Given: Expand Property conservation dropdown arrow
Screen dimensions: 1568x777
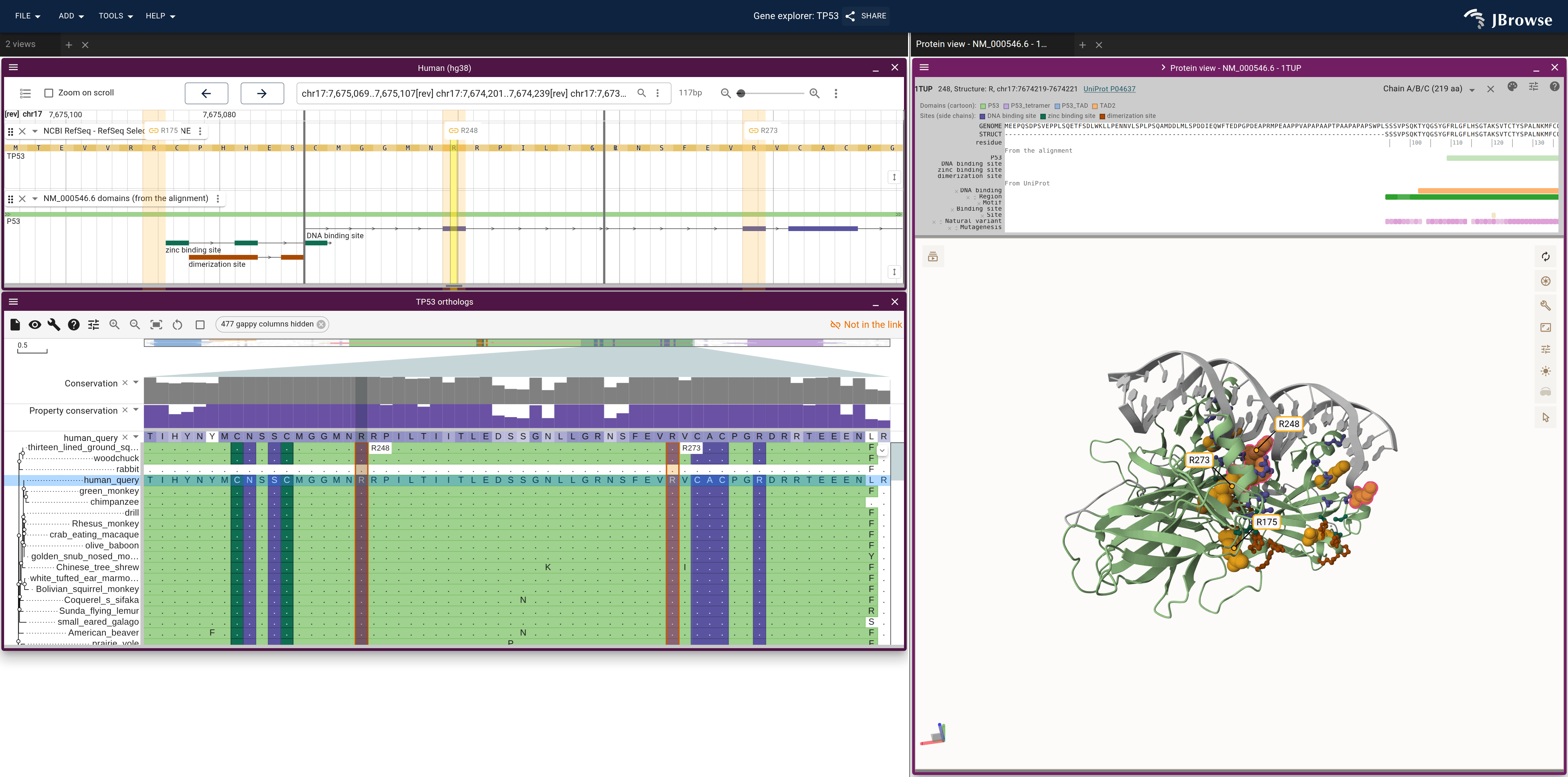Looking at the screenshot, I should click(x=136, y=410).
